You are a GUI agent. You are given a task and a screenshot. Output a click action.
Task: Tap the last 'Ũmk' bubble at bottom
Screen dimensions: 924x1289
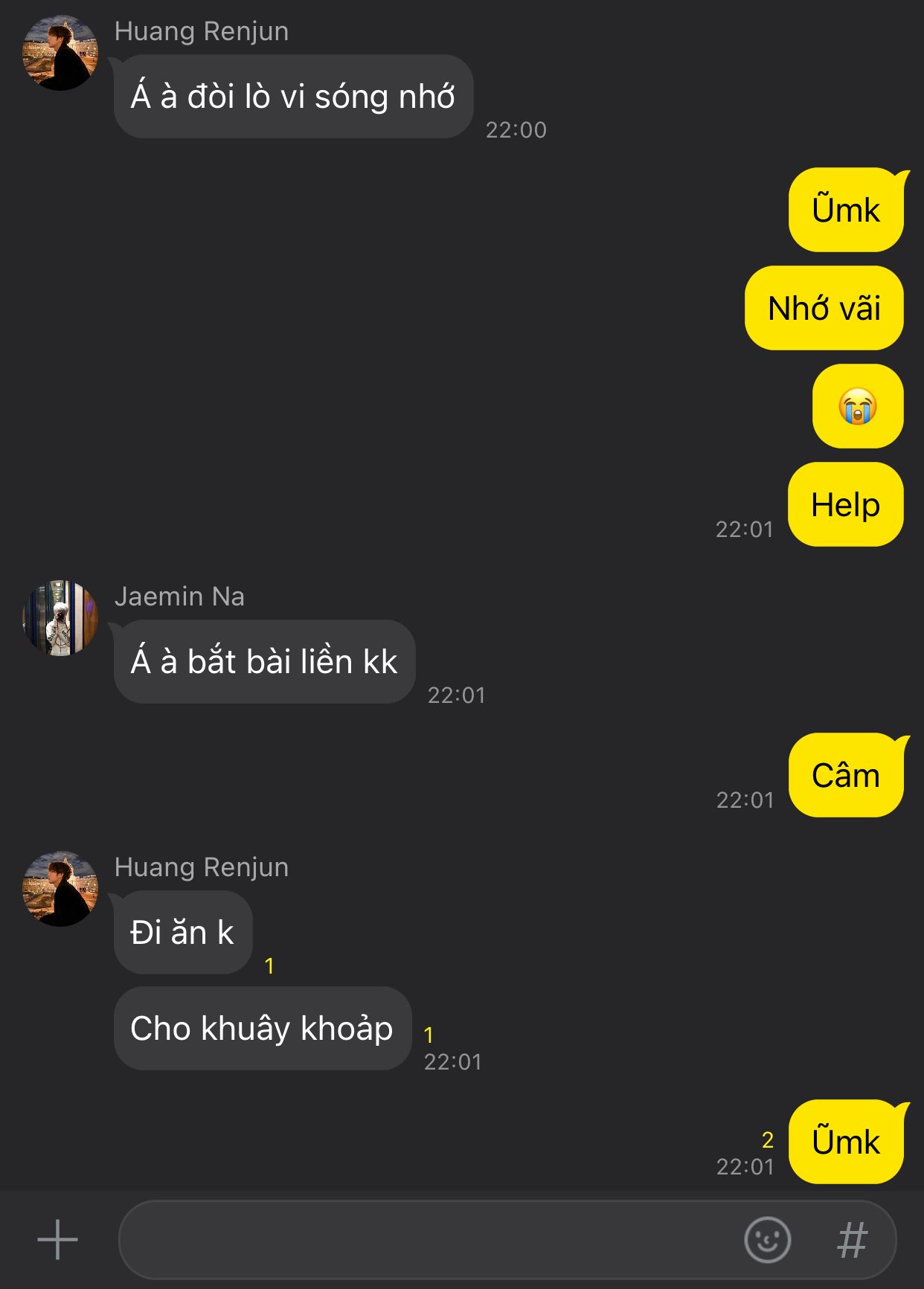(x=847, y=1142)
